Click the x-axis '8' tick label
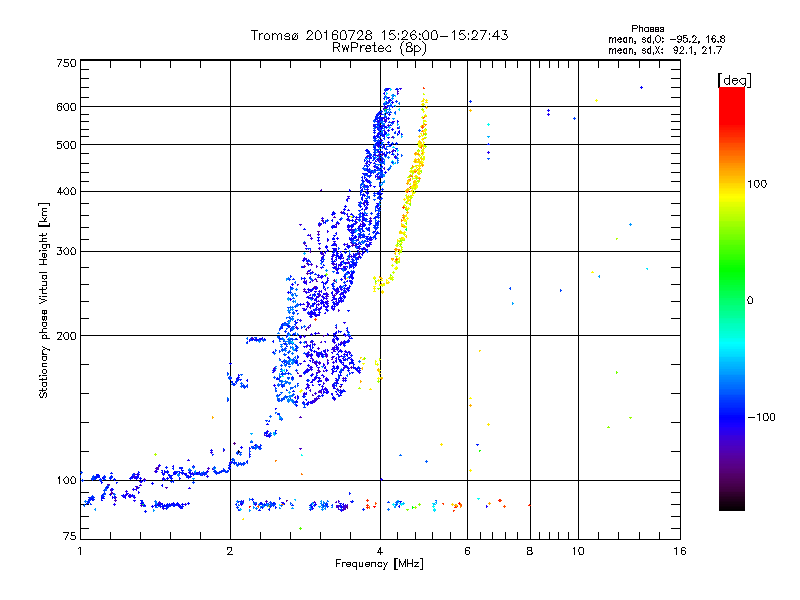Screen dimensions: 800x600 (530, 551)
